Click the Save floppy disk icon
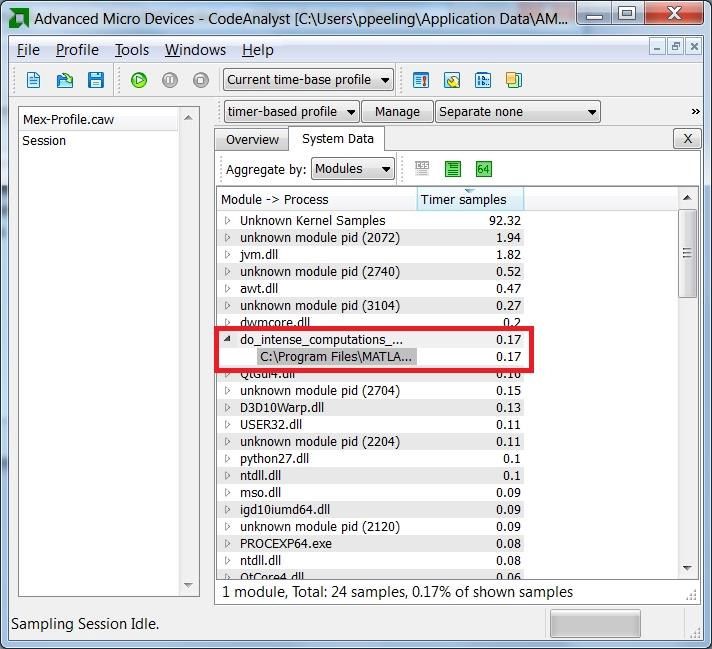Image resolution: width=712 pixels, height=649 pixels. point(96,80)
